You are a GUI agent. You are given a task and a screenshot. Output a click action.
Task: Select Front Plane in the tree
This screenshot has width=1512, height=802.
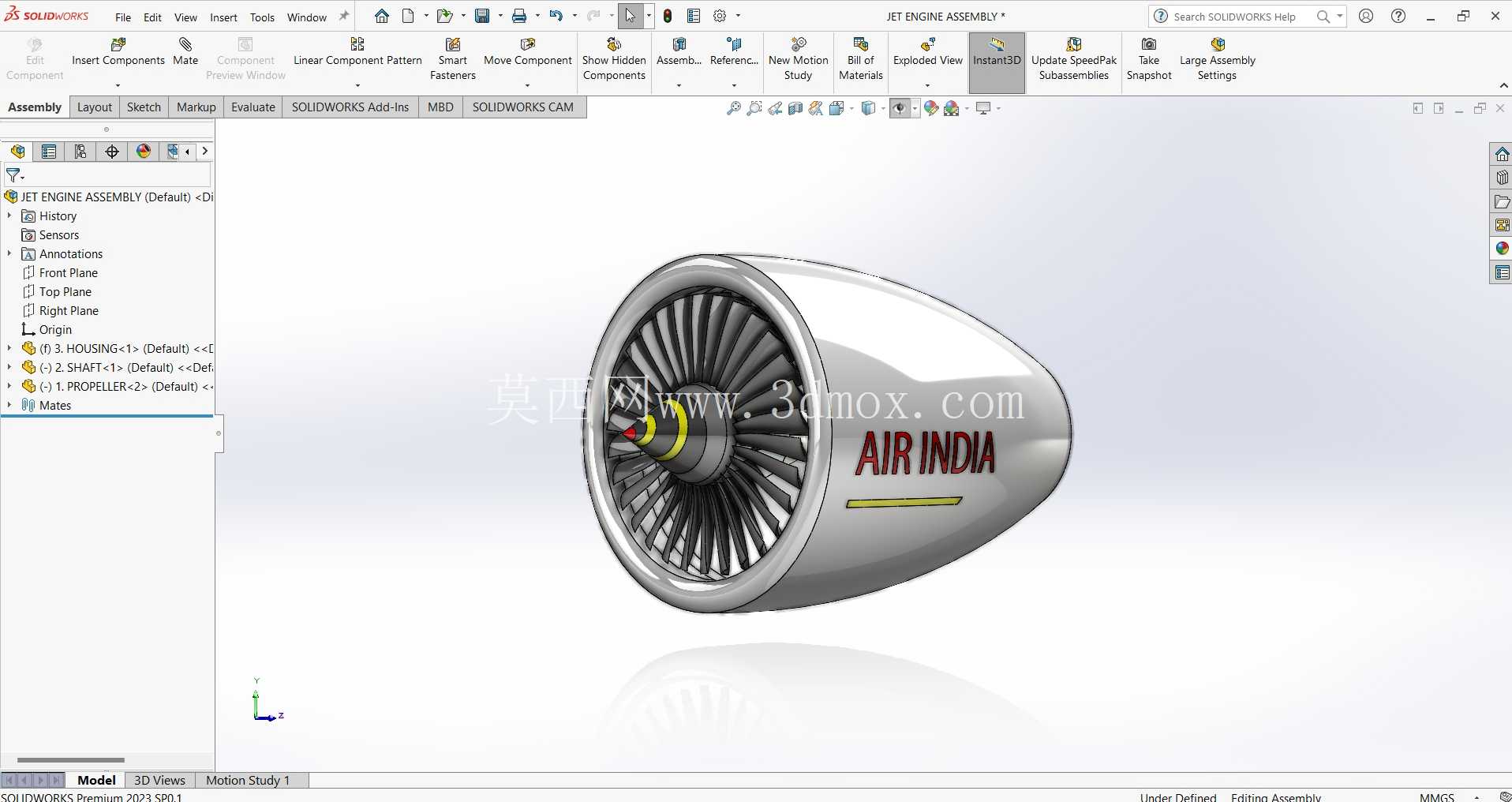[x=69, y=272]
